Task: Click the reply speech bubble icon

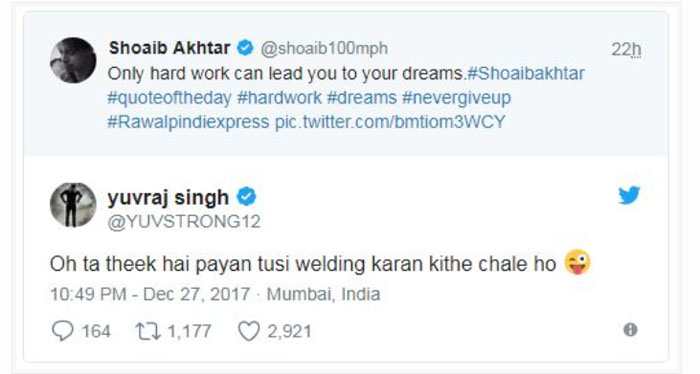Action: 62,331
